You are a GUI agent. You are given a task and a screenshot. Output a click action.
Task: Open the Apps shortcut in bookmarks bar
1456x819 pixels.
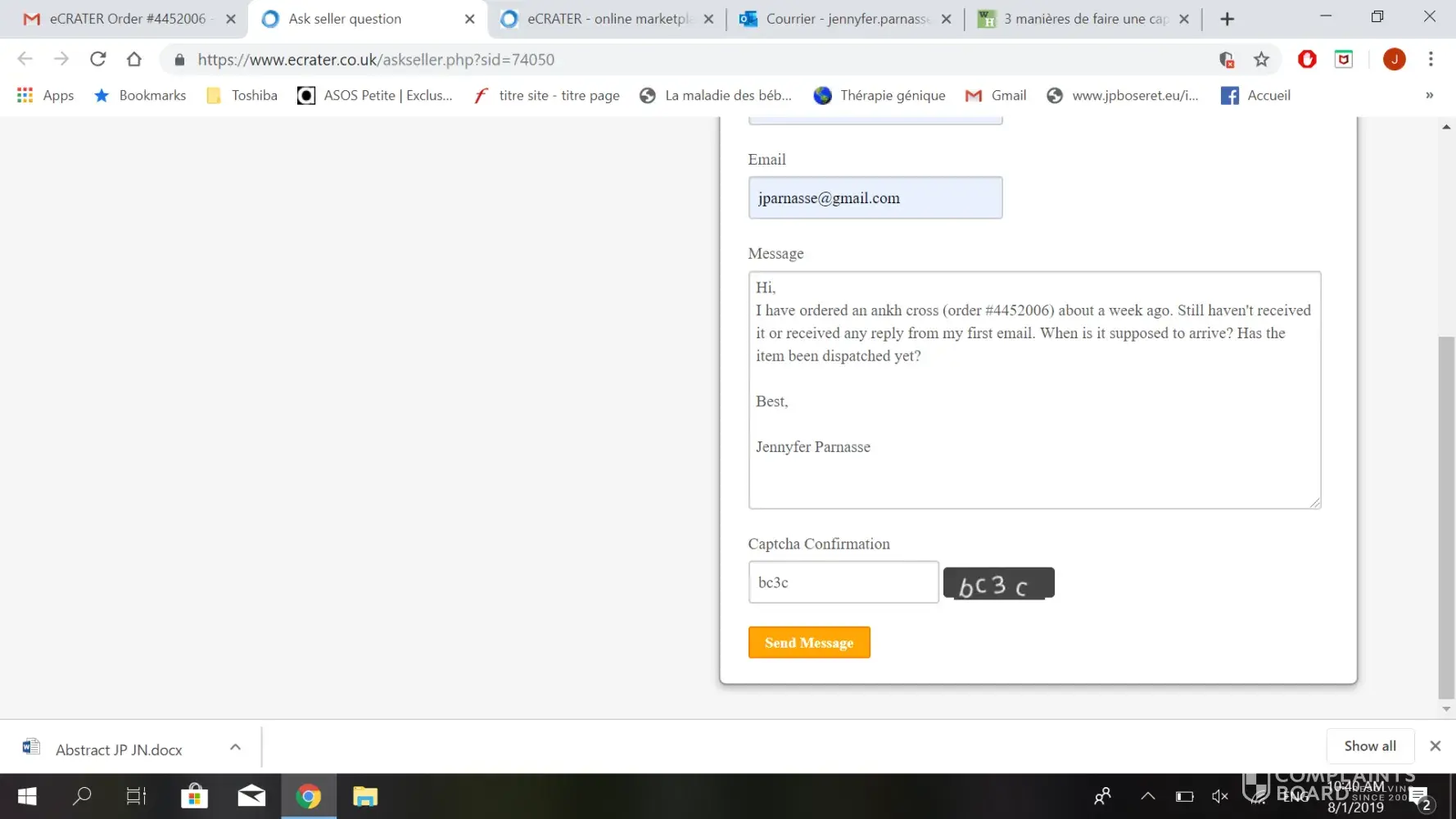46,95
